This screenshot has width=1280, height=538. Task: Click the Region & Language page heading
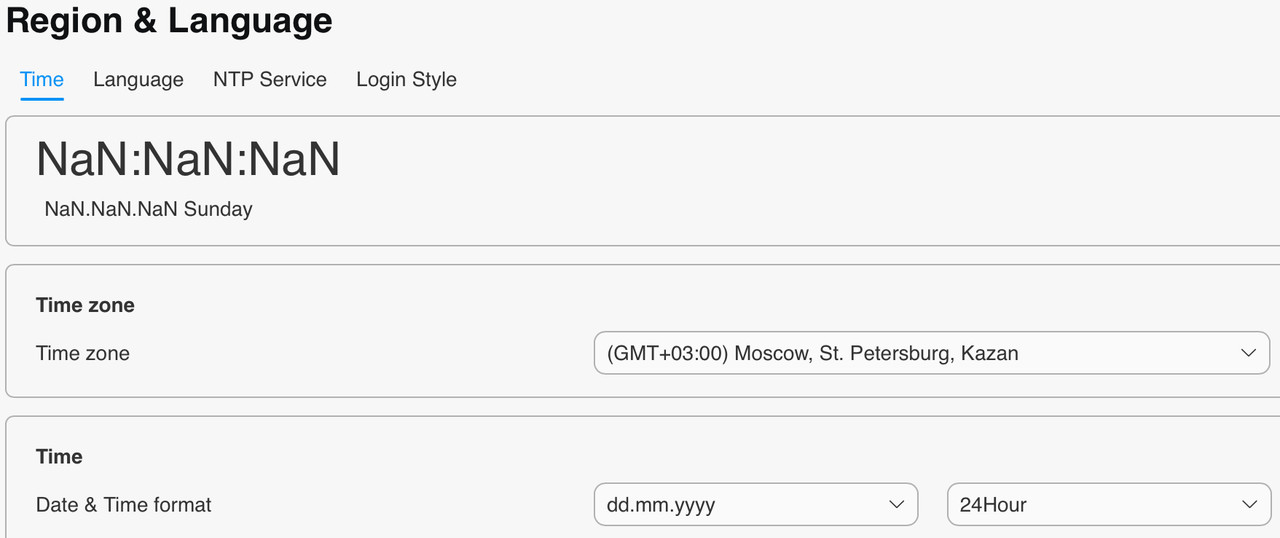[x=169, y=21]
